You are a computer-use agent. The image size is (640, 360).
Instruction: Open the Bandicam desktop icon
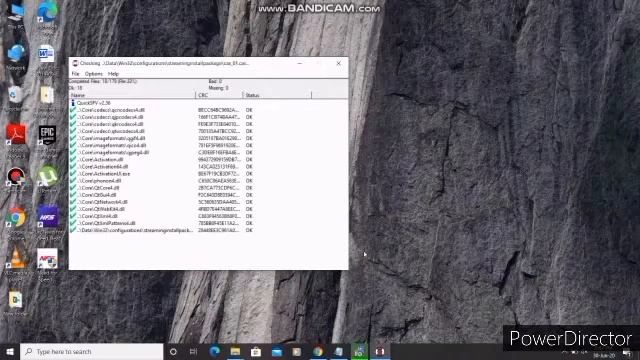[x=16, y=176]
